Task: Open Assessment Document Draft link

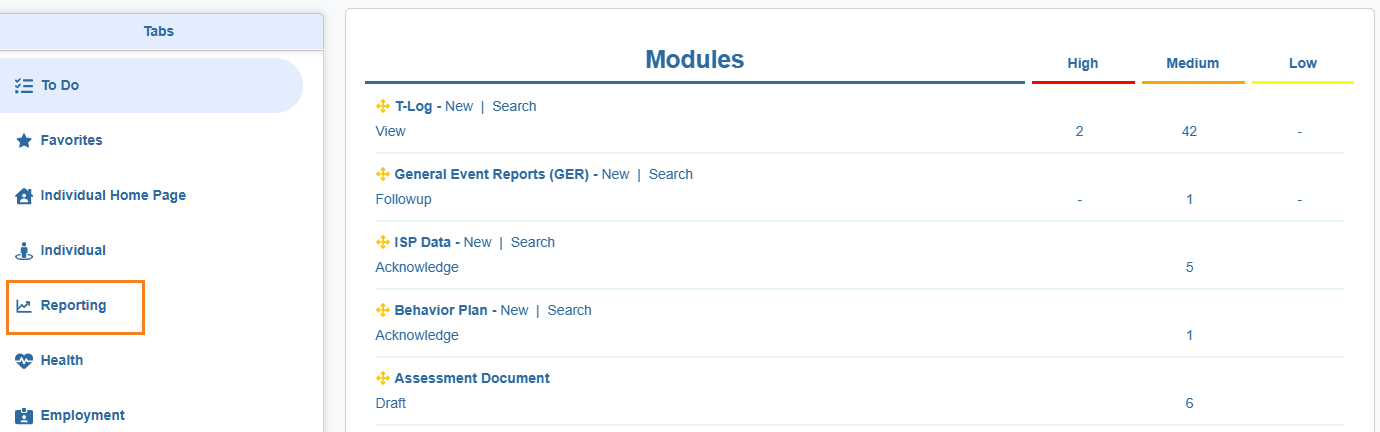Action: [x=391, y=404]
